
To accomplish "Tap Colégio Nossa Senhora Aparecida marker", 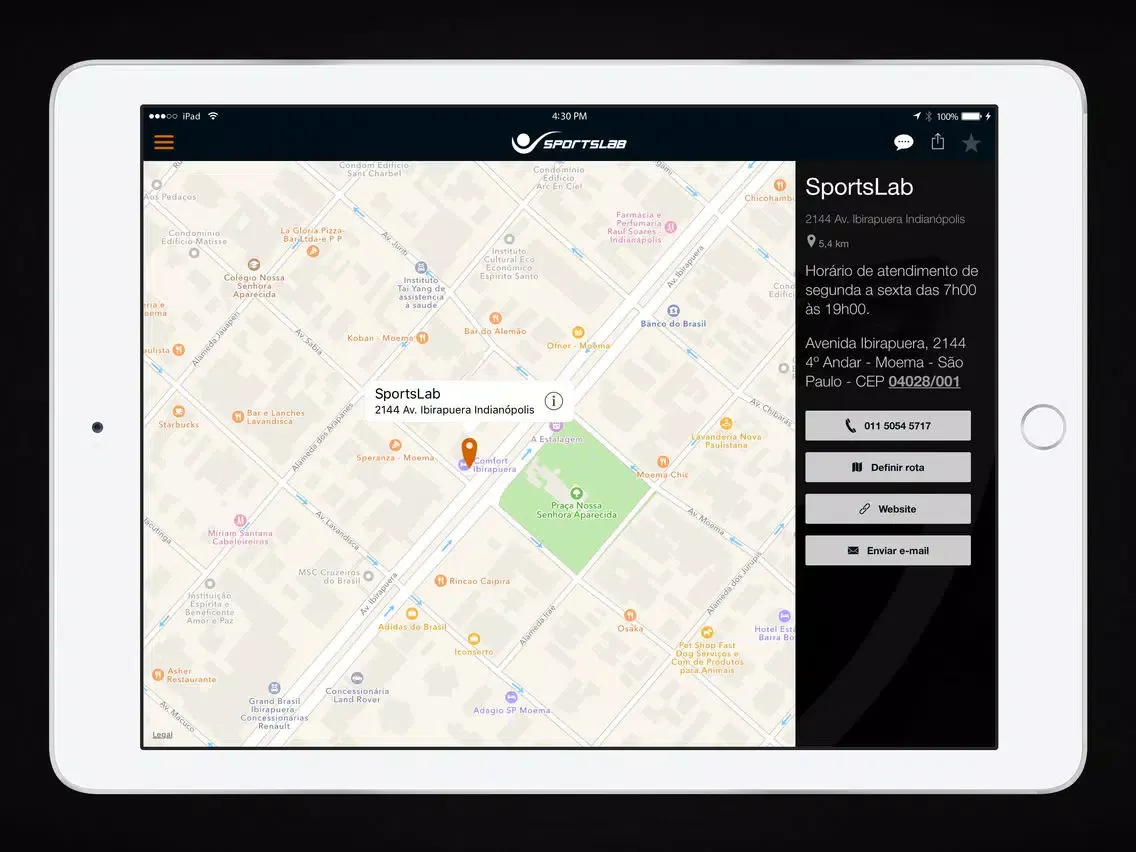I will click(254, 264).
